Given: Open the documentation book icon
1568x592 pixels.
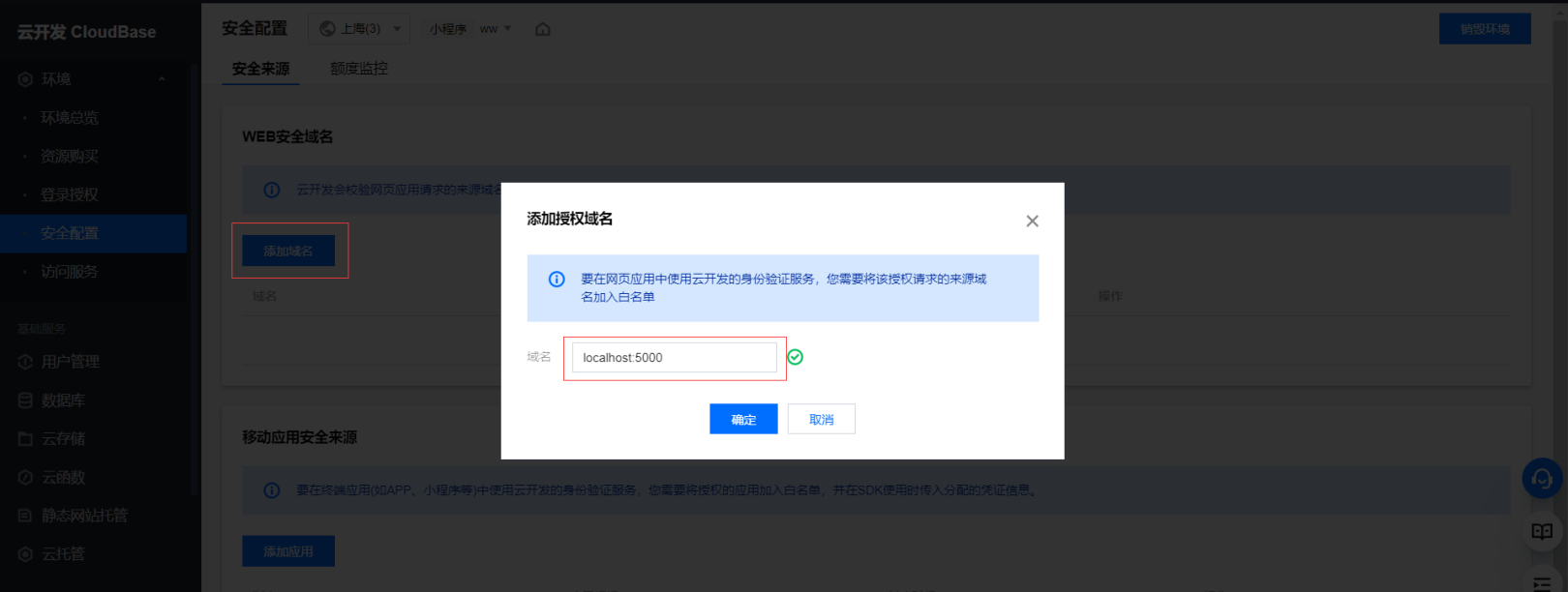Looking at the screenshot, I should [1542, 531].
